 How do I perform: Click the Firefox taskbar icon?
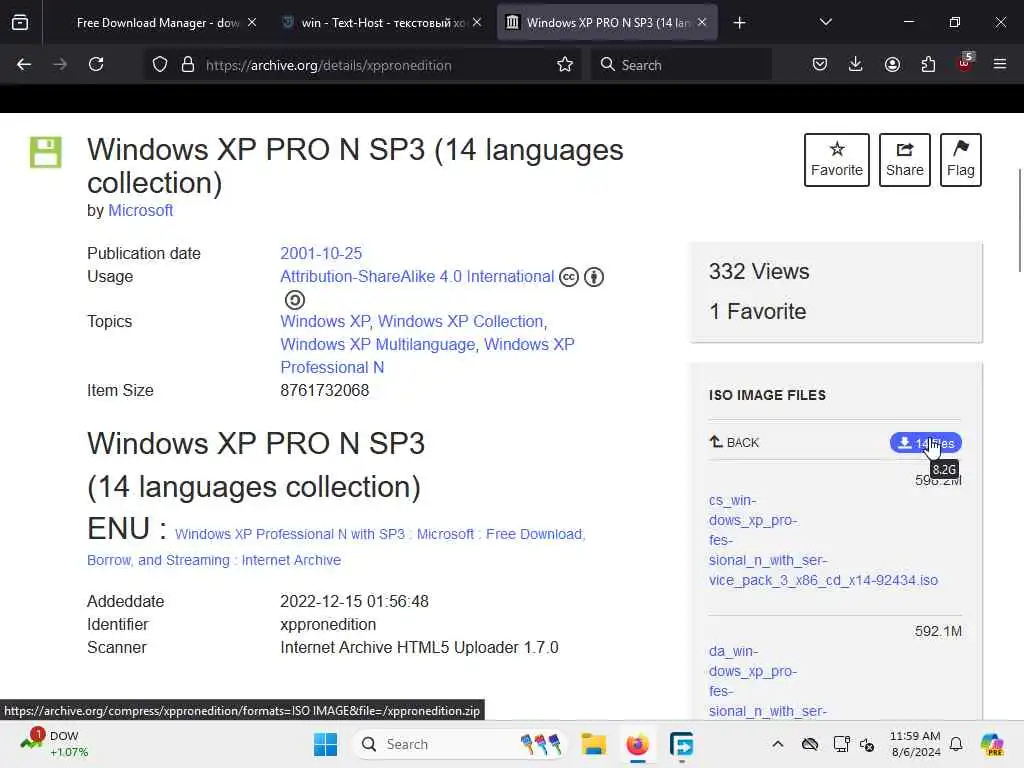click(x=637, y=744)
